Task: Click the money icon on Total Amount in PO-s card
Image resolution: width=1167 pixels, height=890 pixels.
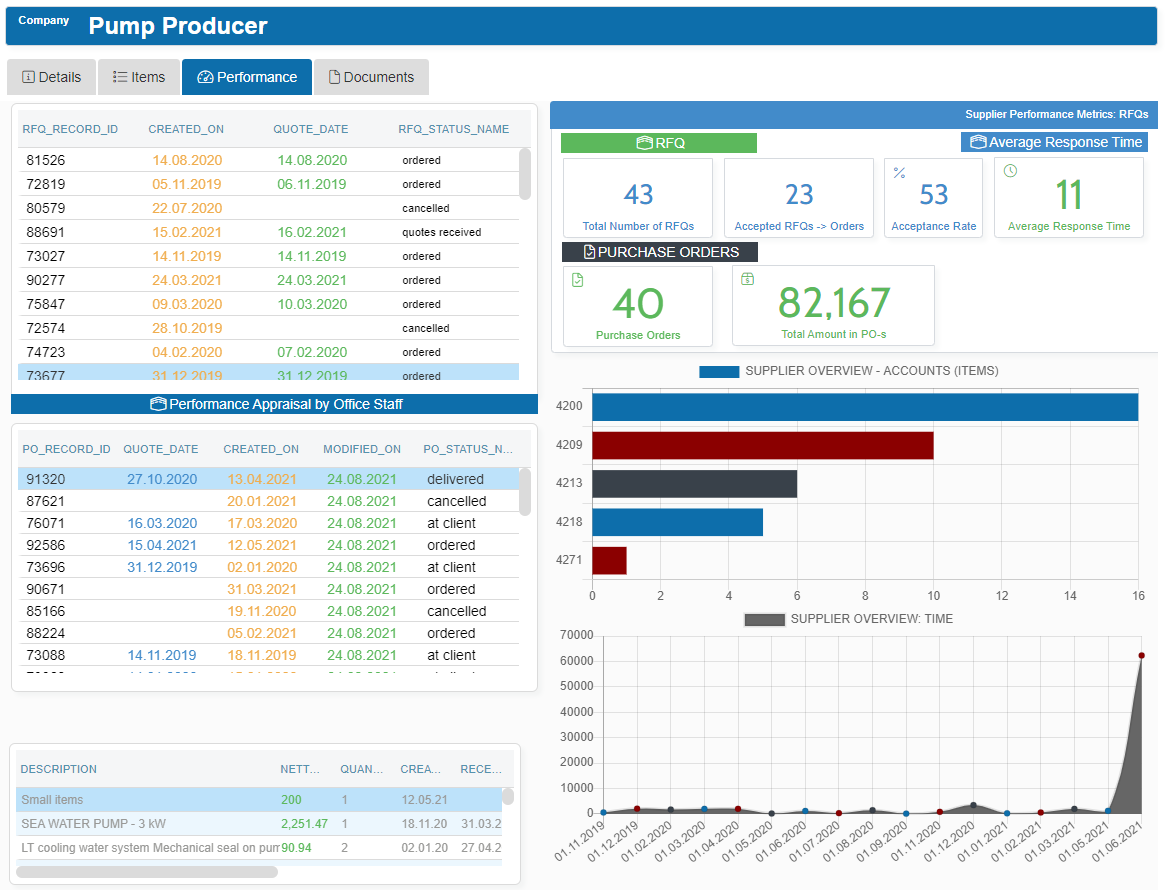Action: point(746,278)
